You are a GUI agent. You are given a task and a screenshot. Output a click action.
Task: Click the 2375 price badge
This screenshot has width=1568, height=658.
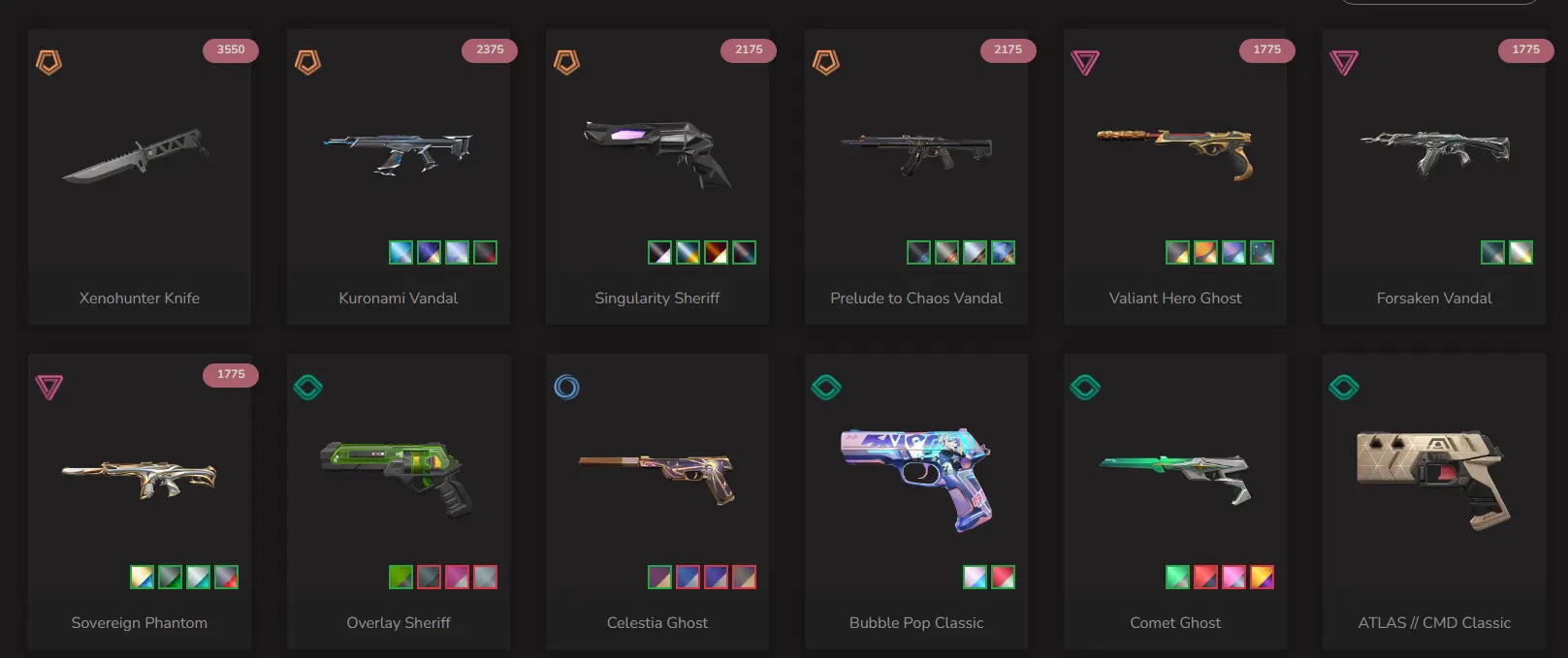[490, 49]
